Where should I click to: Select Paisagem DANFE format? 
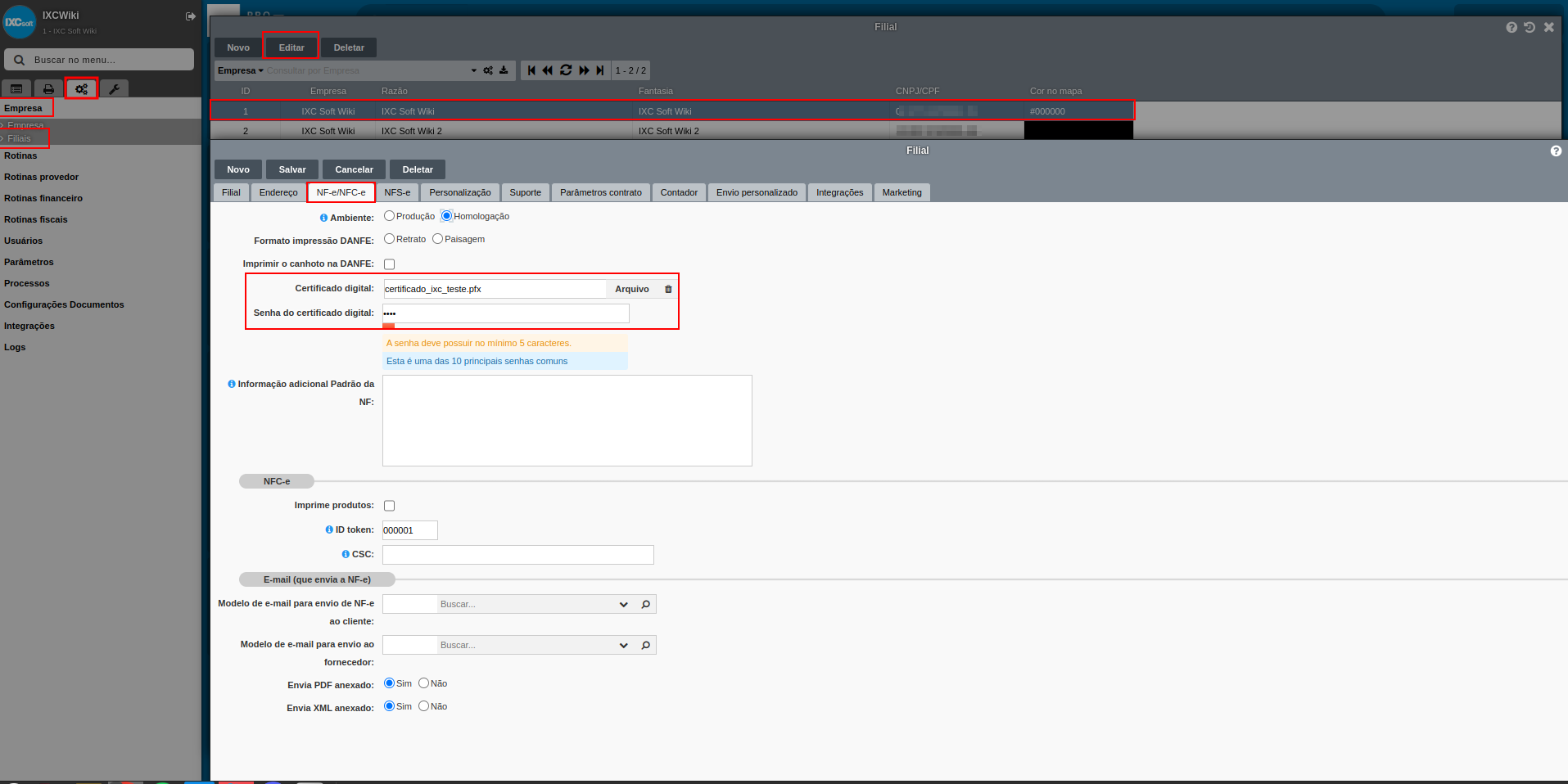tap(437, 239)
